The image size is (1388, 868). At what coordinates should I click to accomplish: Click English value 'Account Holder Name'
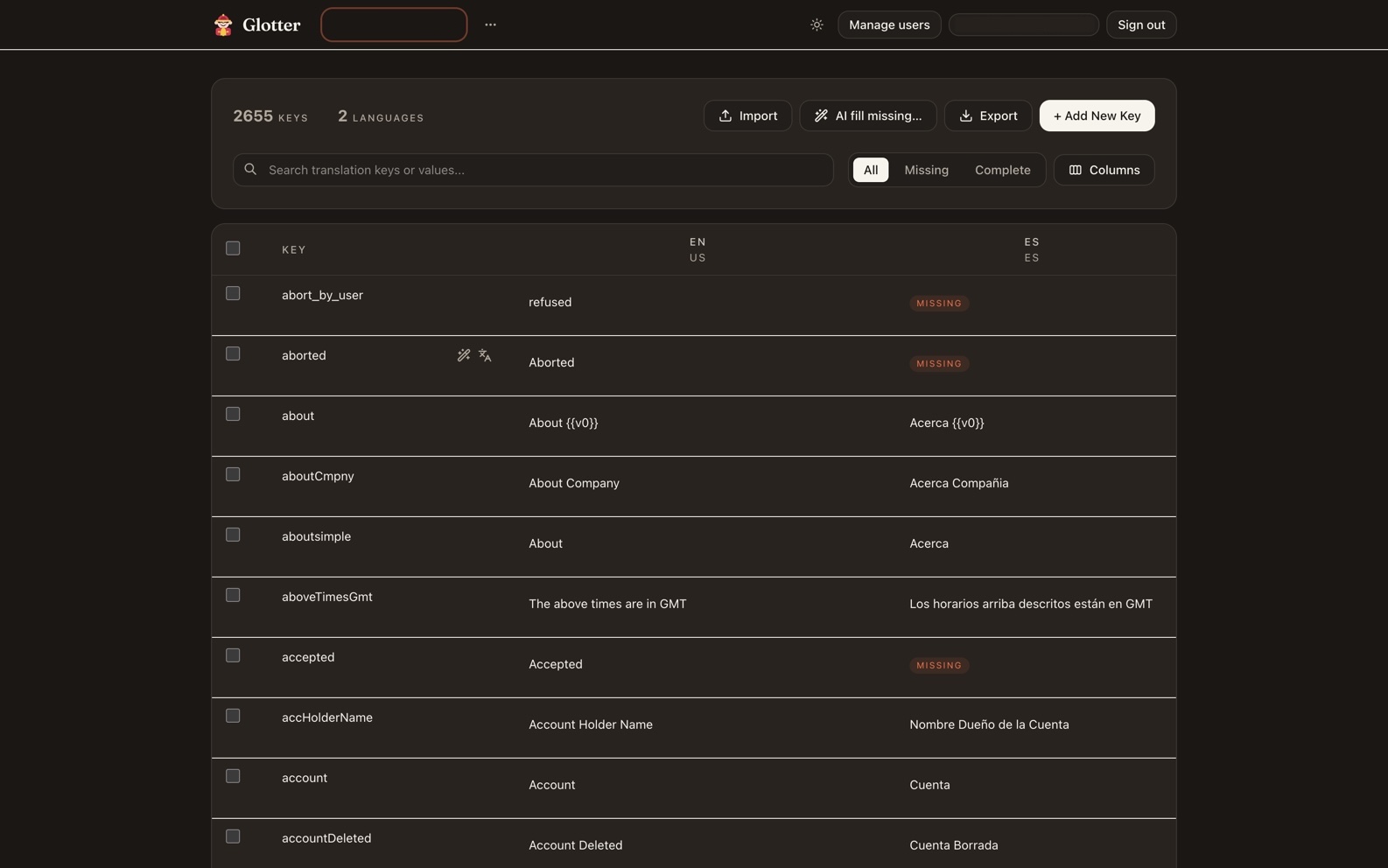(591, 724)
